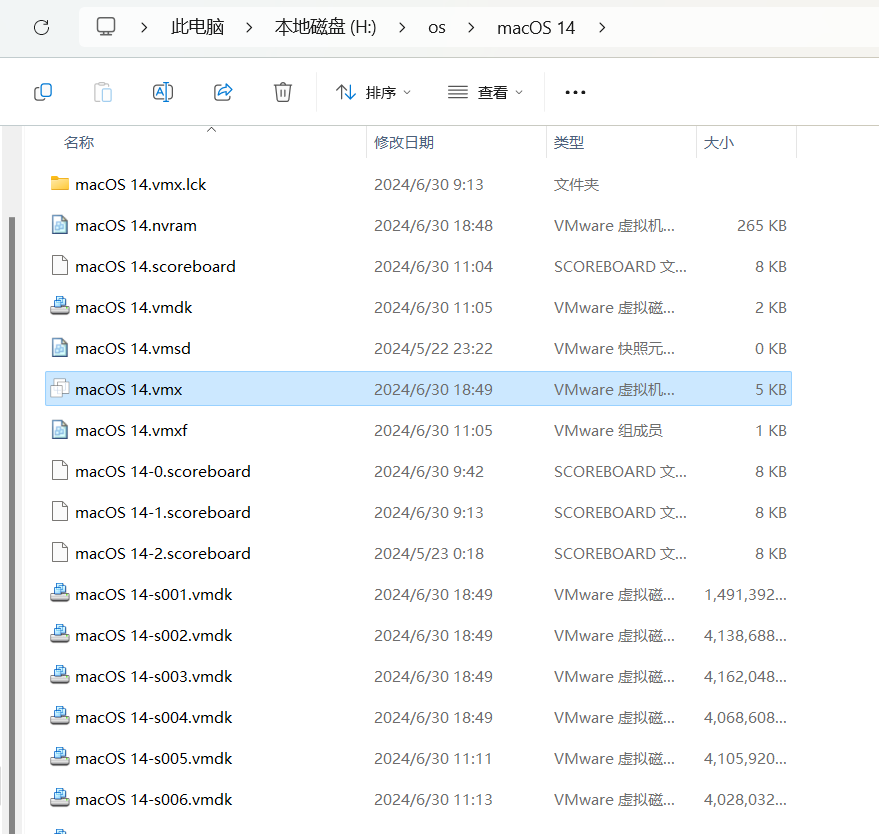The image size is (879, 834).
Task: Select file name macOS 14-s006.vmdk
Action: 154,799
